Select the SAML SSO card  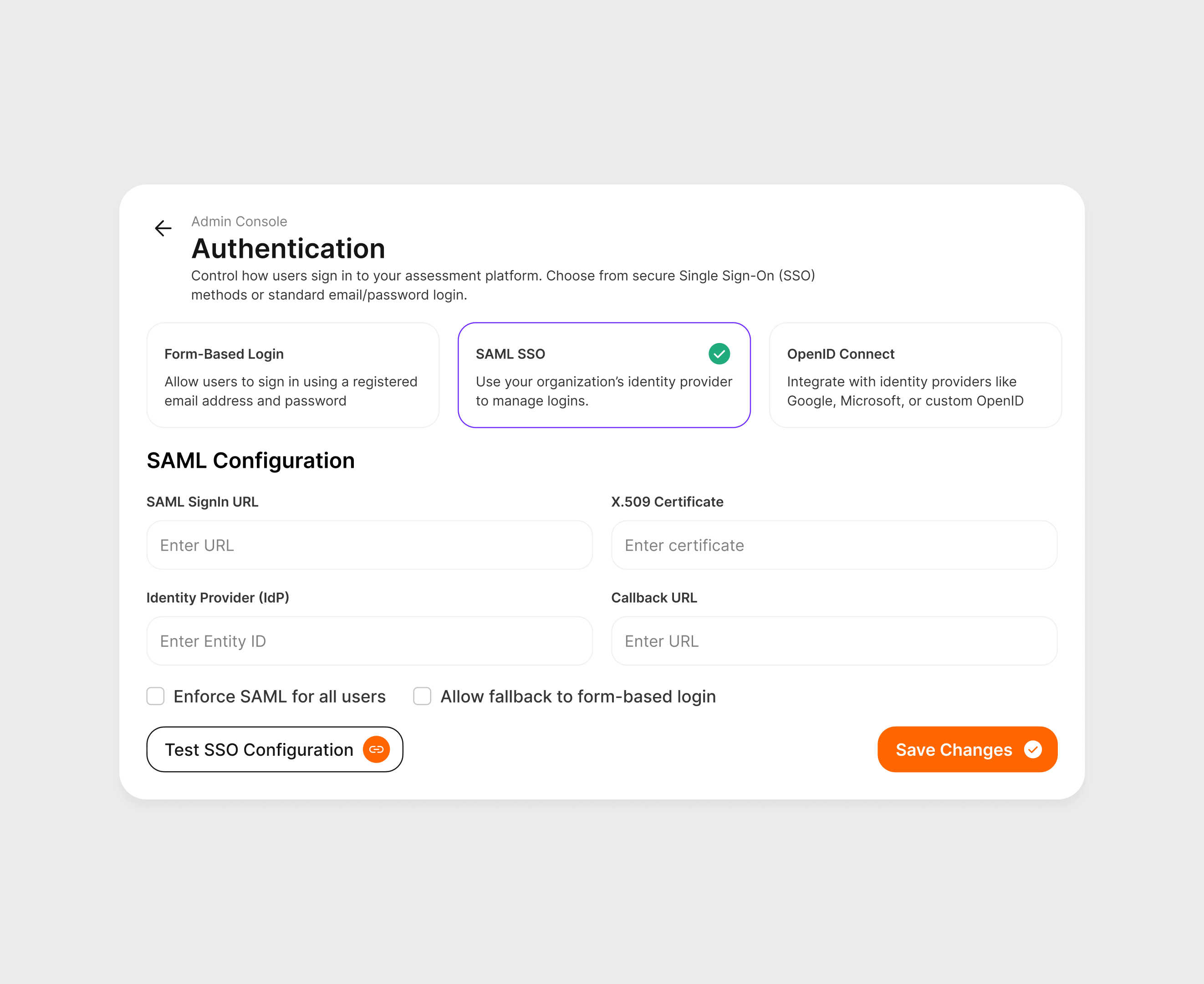(x=603, y=375)
